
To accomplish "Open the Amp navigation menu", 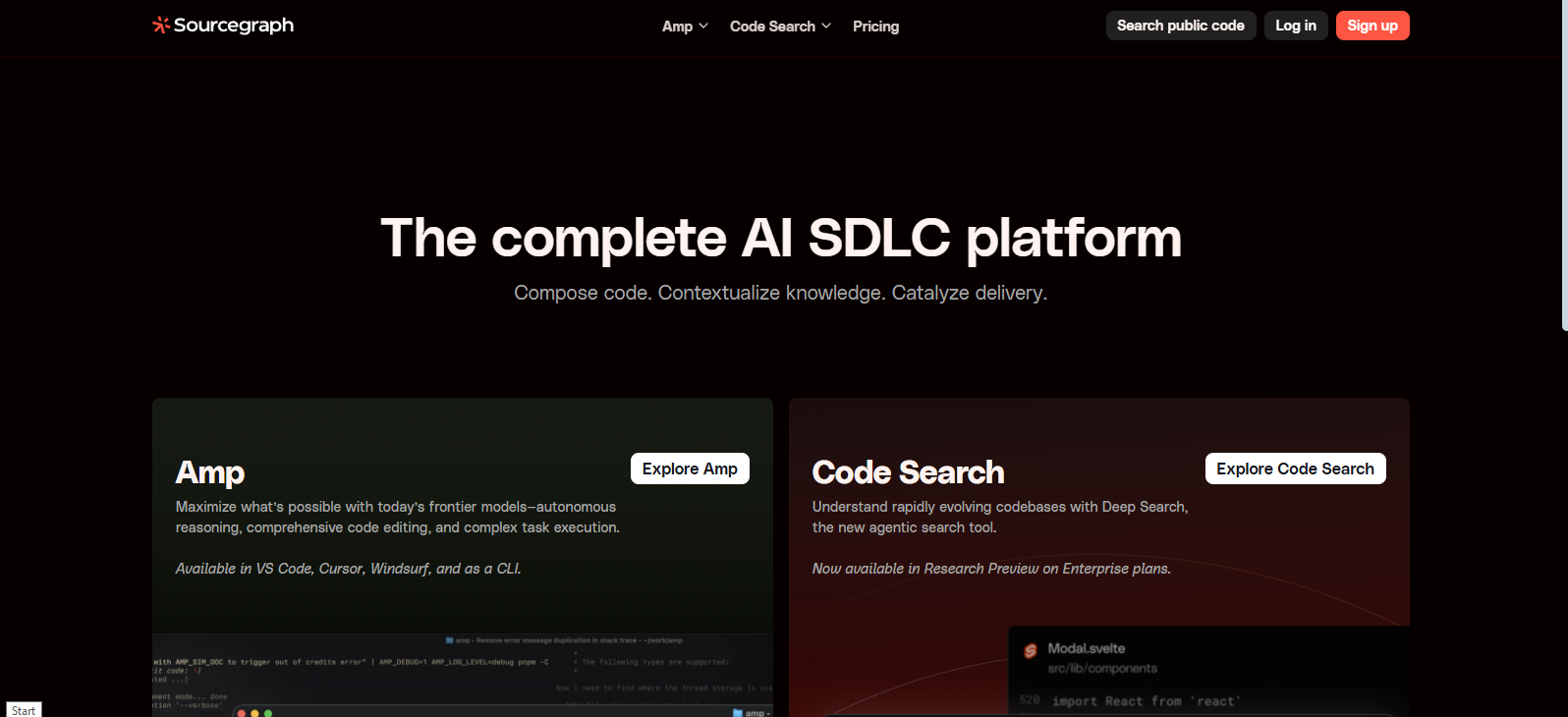I will 685,27.
